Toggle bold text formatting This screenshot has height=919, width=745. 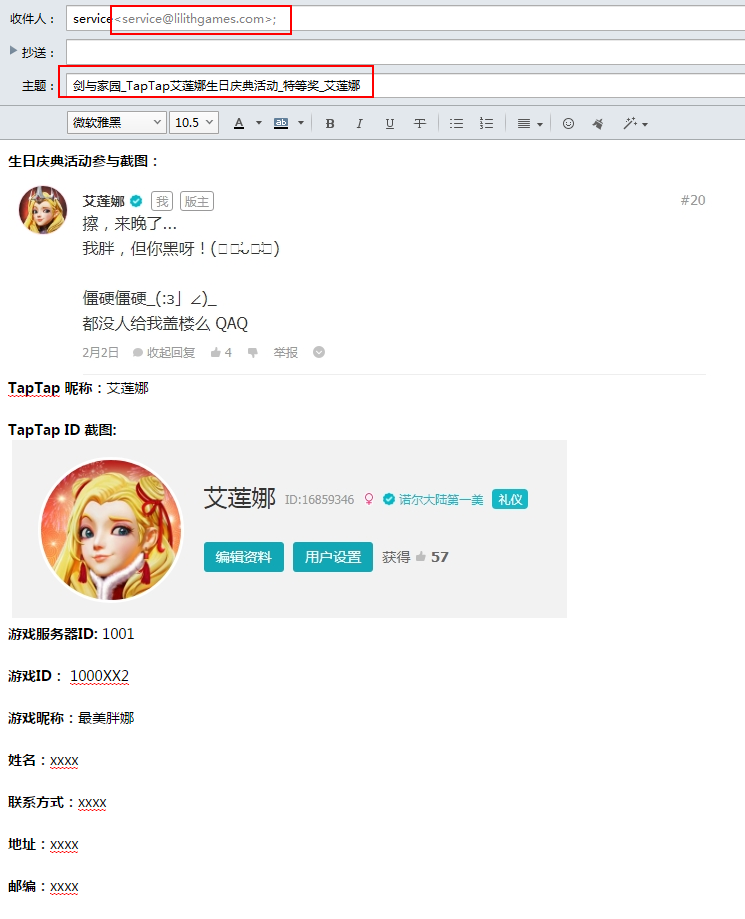pyautogui.click(x=330, y=123)
